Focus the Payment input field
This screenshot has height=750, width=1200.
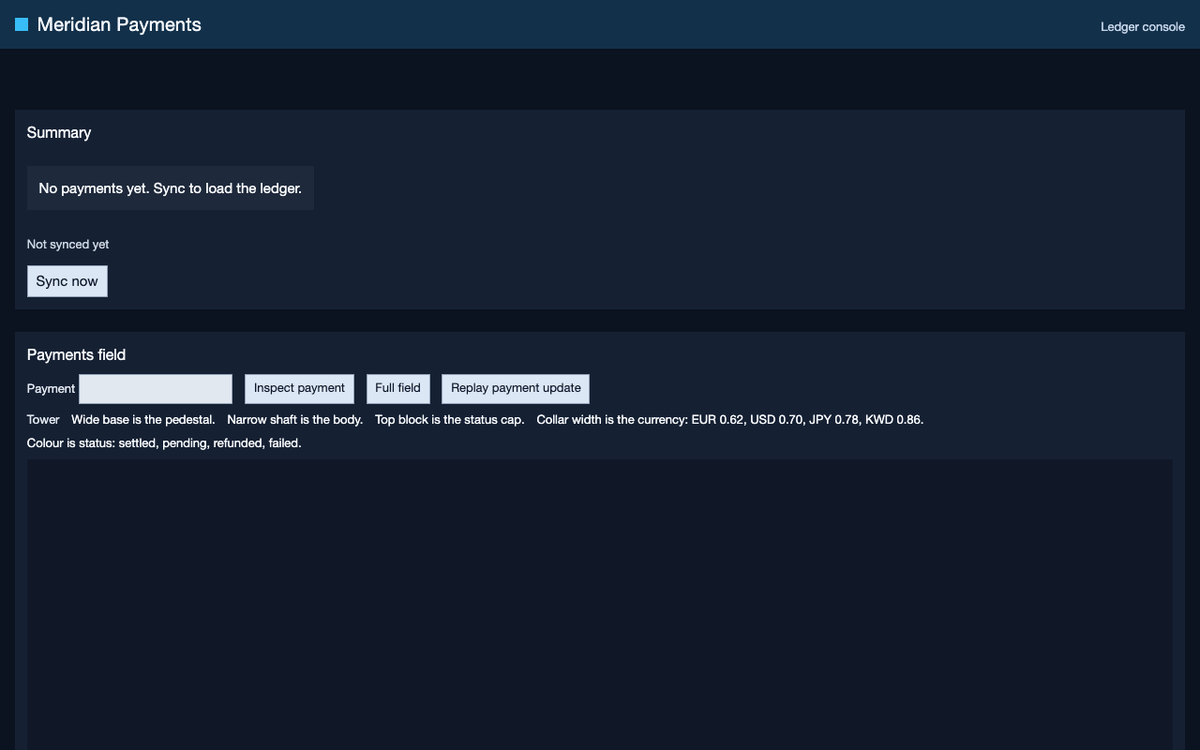coord(156,389)
